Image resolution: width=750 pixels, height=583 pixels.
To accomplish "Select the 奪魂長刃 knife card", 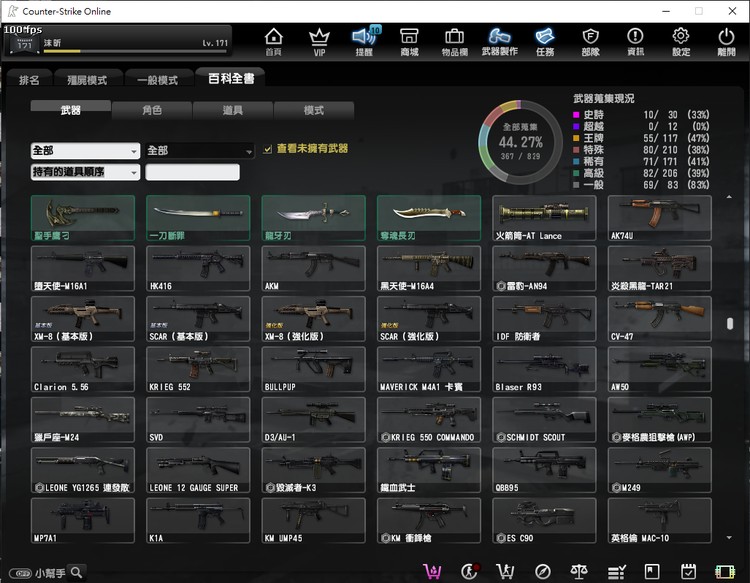I will point(429,218).
